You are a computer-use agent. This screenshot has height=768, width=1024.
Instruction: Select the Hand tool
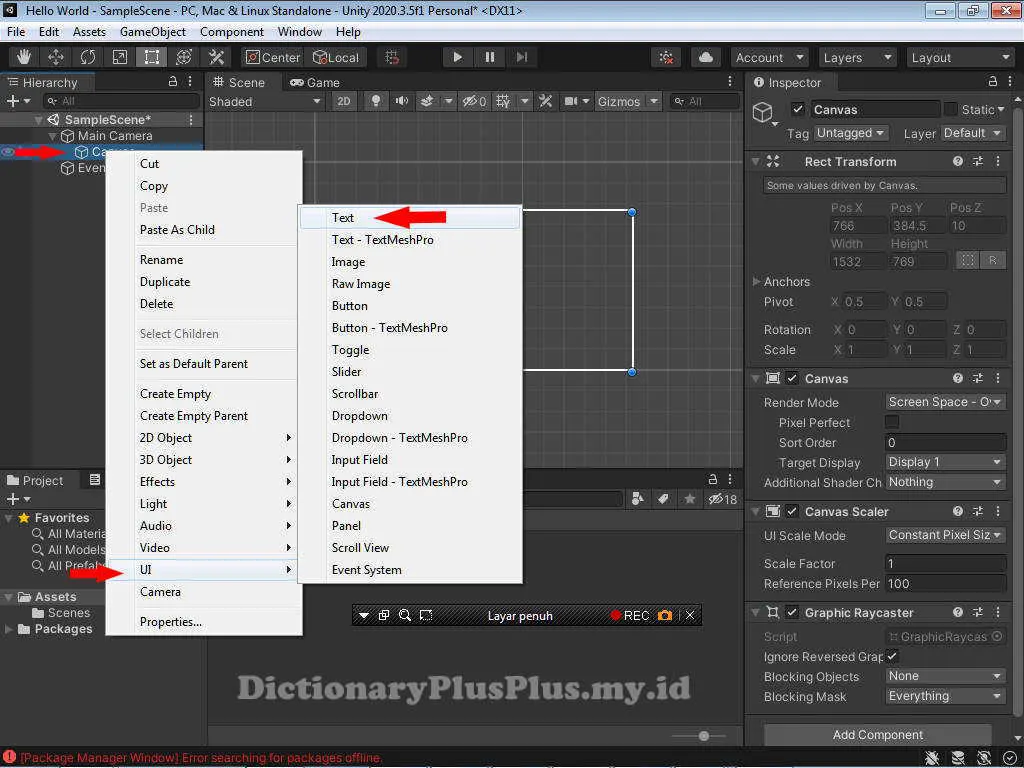pyautogui.click(x=24, y=57)
